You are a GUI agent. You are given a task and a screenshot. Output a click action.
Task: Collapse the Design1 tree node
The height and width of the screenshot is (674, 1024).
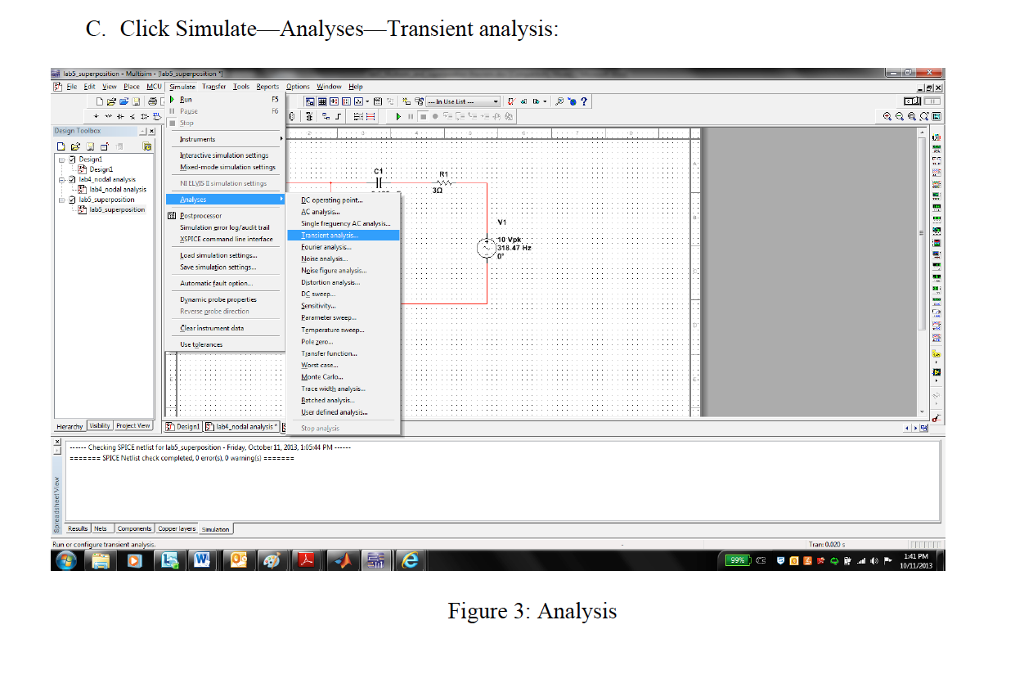point(60,159)
